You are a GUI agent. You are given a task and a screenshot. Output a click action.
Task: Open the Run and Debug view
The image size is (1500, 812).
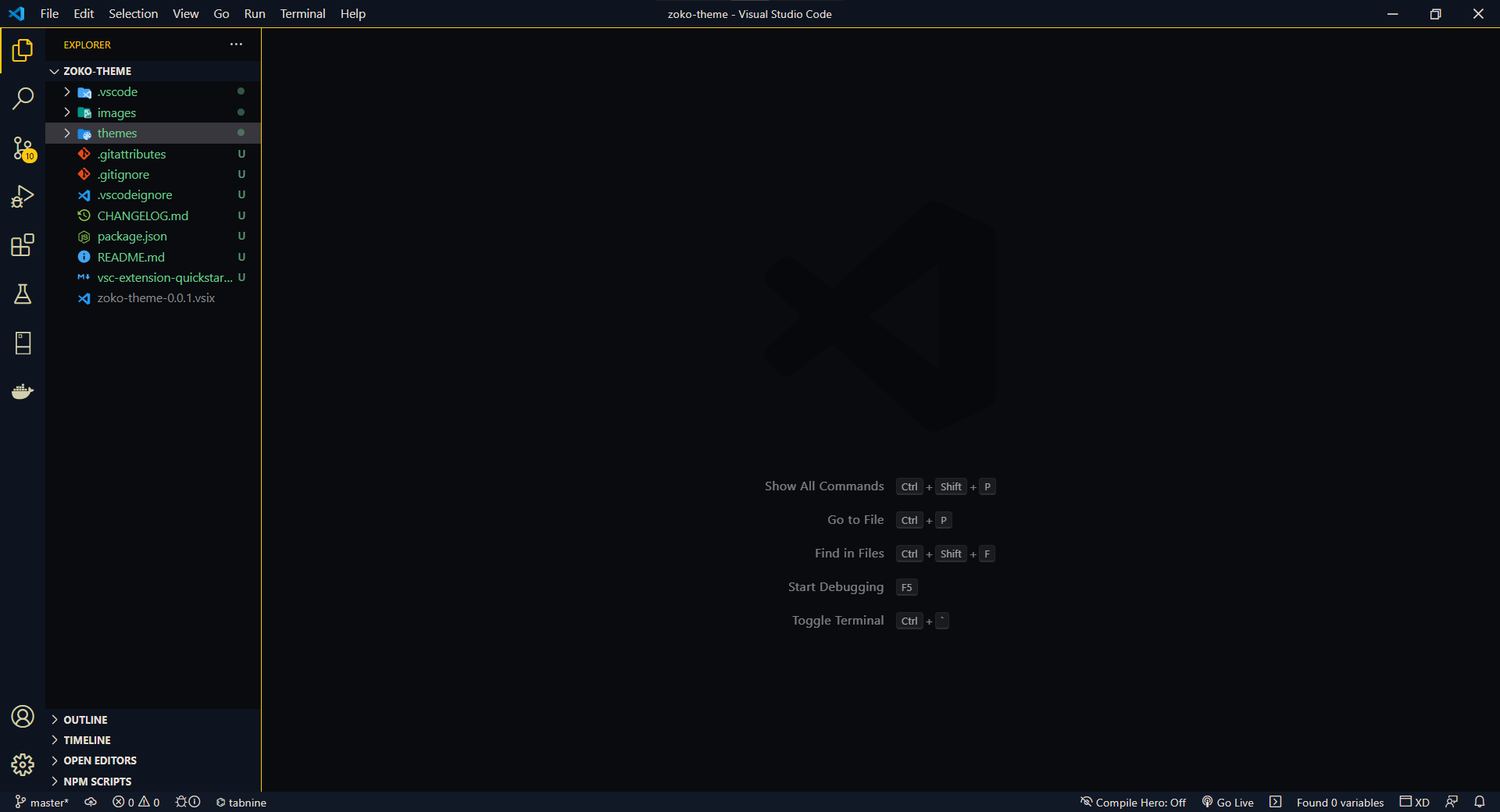click(23, 197)
